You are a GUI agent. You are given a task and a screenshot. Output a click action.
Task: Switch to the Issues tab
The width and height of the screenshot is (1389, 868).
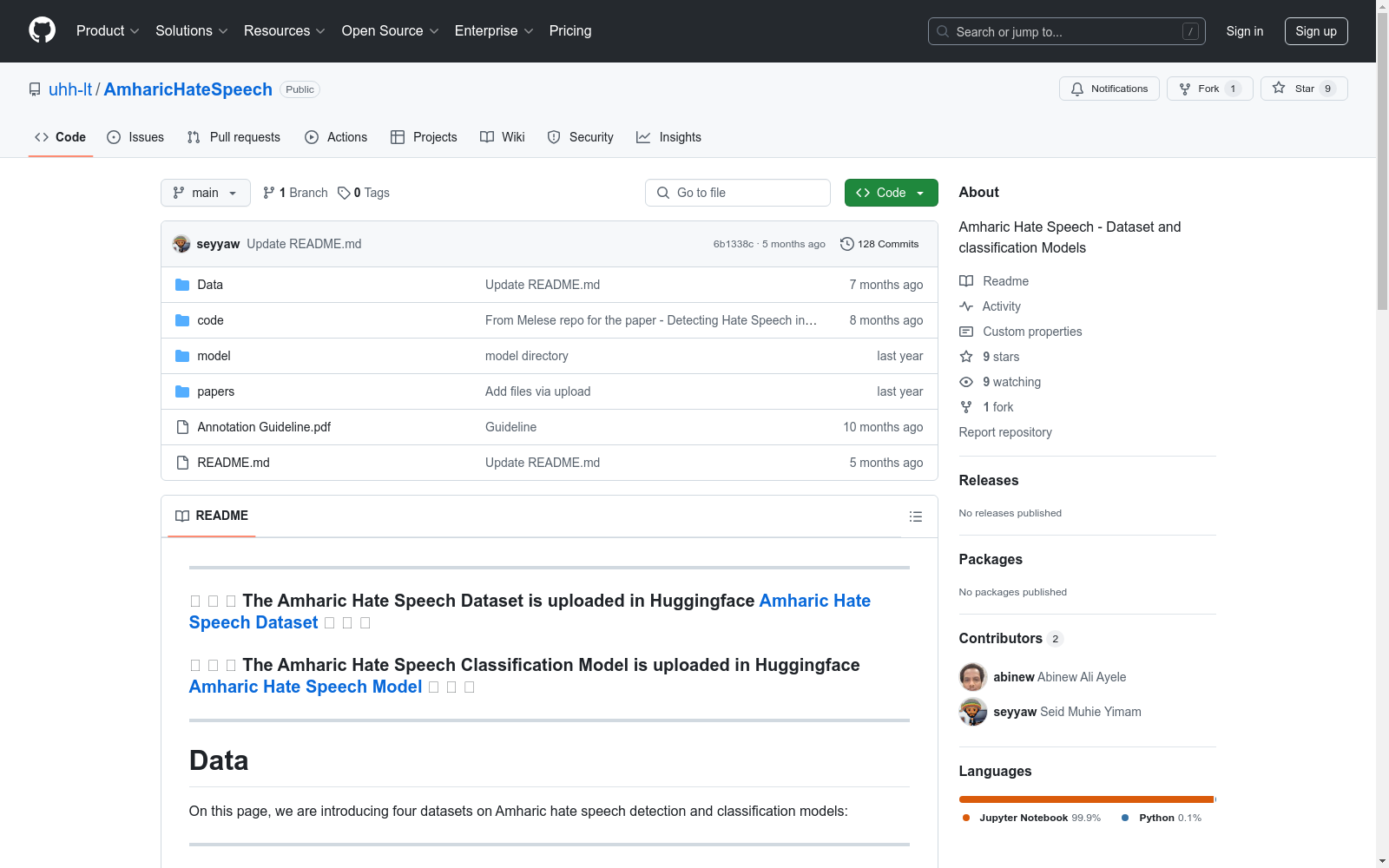click(x=135, y=137)
